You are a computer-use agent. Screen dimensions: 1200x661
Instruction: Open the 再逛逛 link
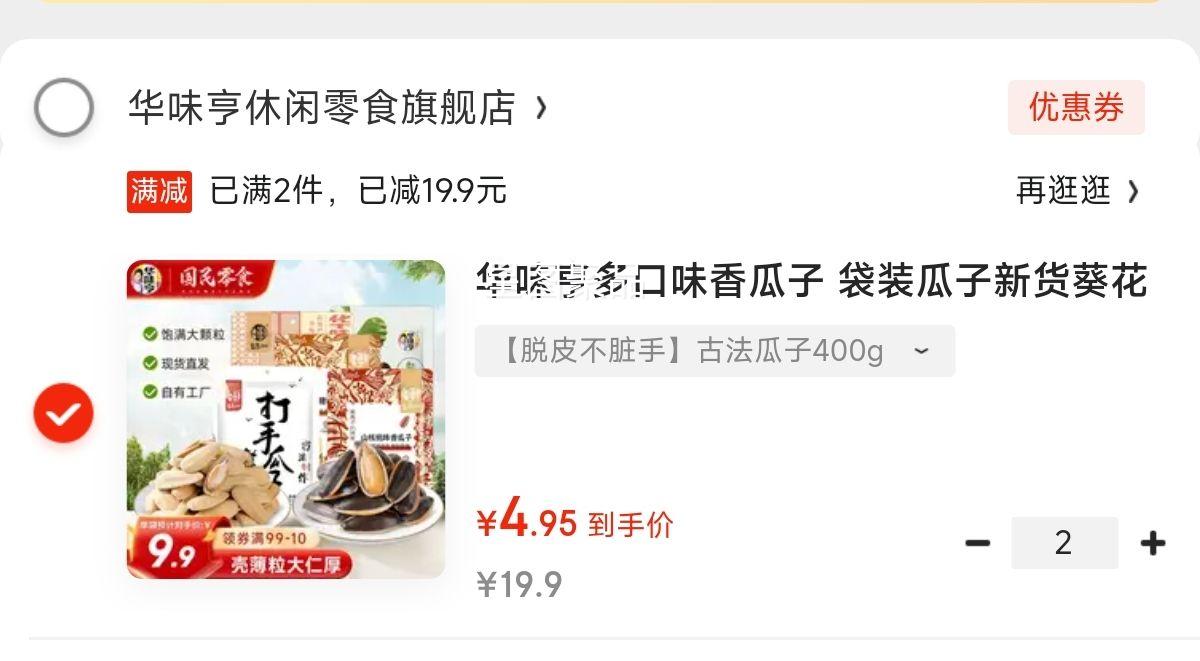[x=1063, y=190]
